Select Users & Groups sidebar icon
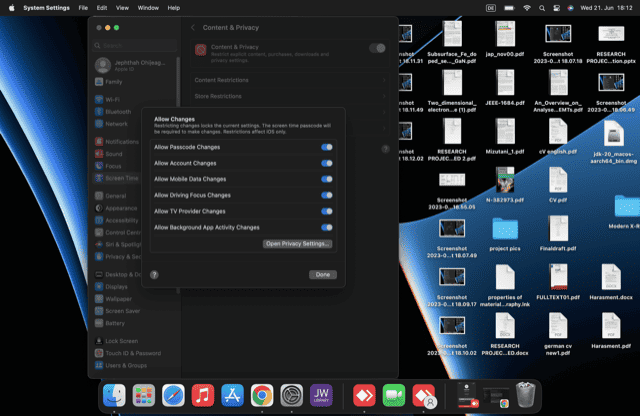 (99, 365)
